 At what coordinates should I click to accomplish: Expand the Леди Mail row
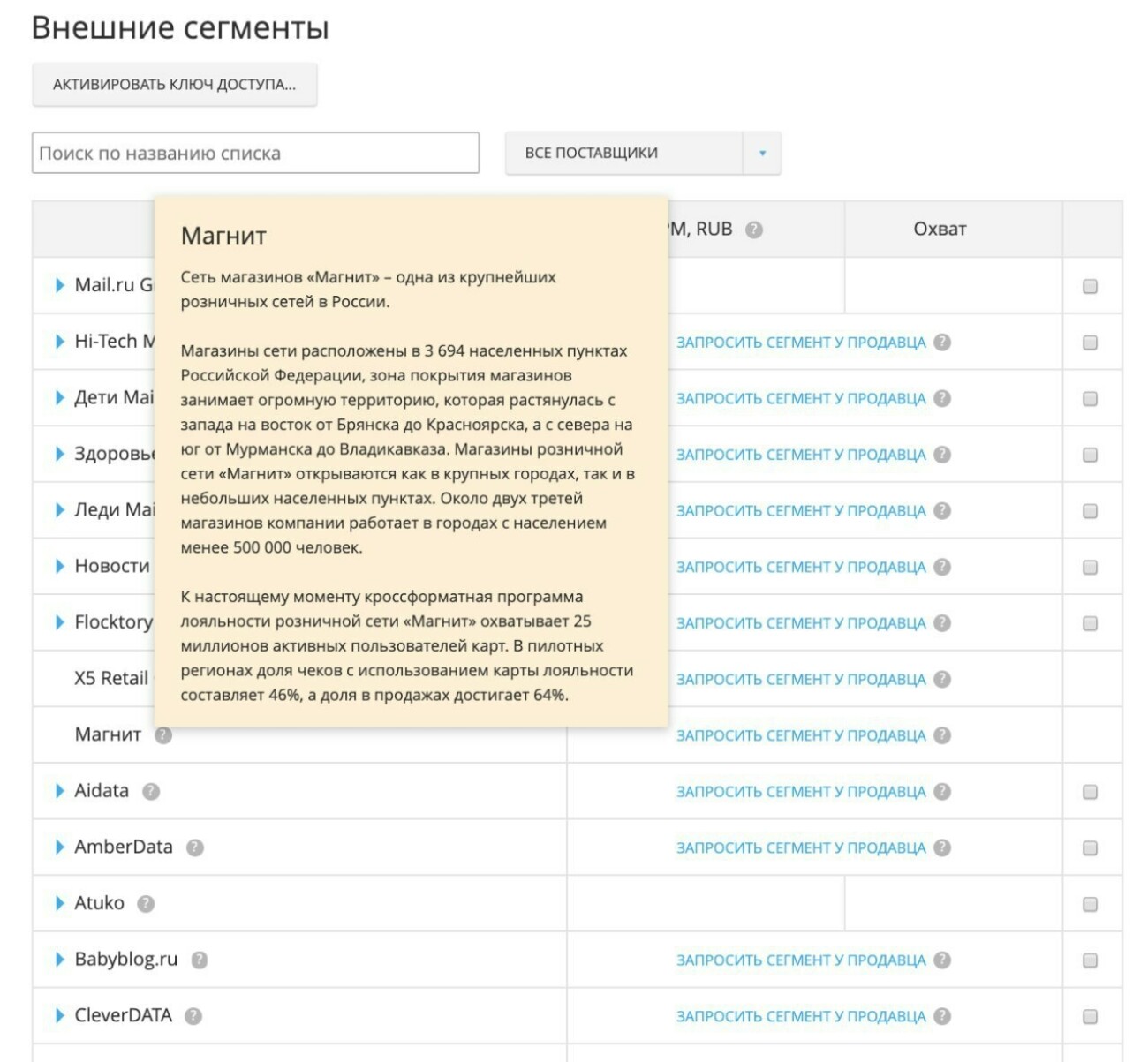[59, 509]
